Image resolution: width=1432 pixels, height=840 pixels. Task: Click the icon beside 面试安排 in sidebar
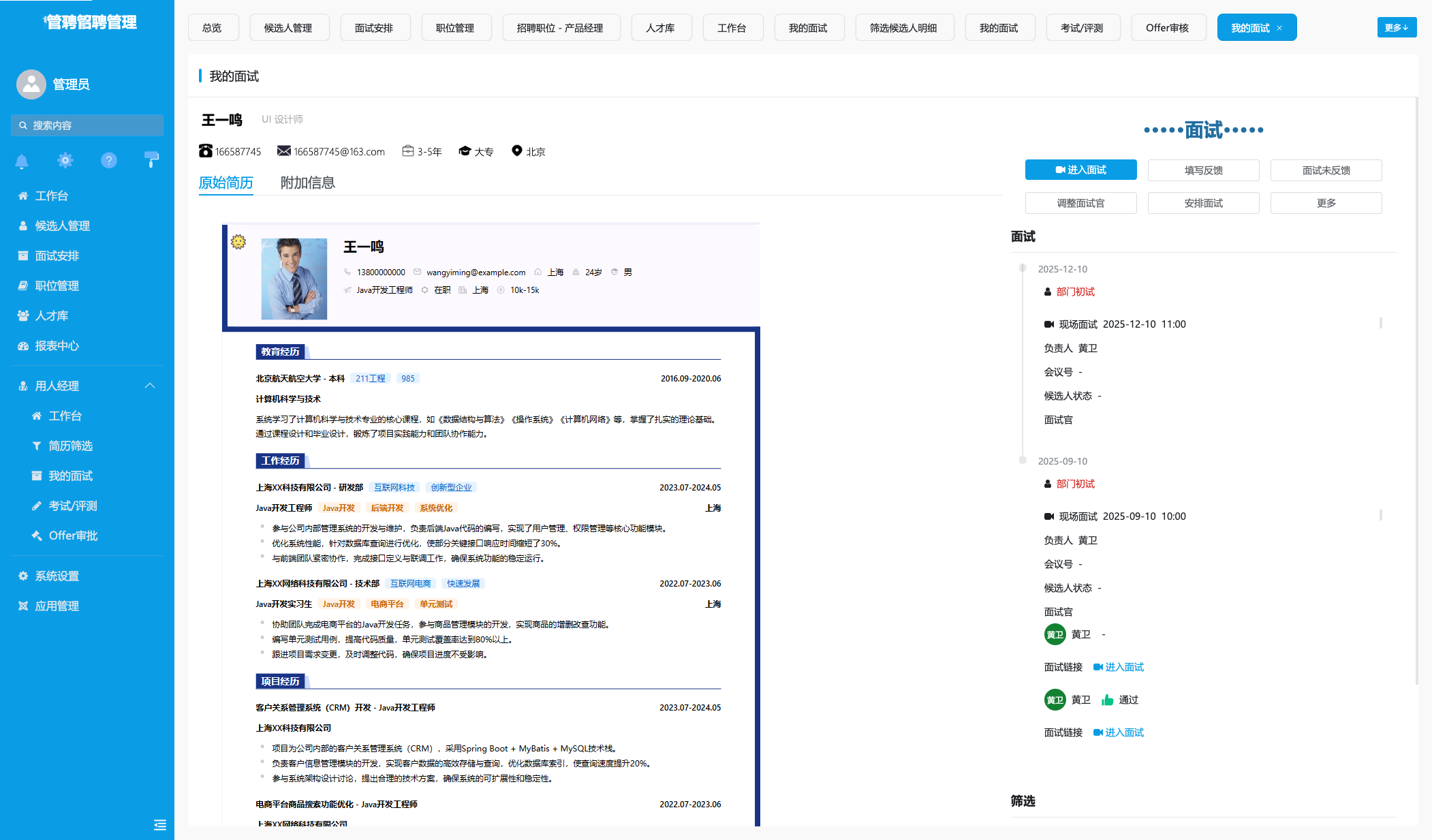point(23,256)
